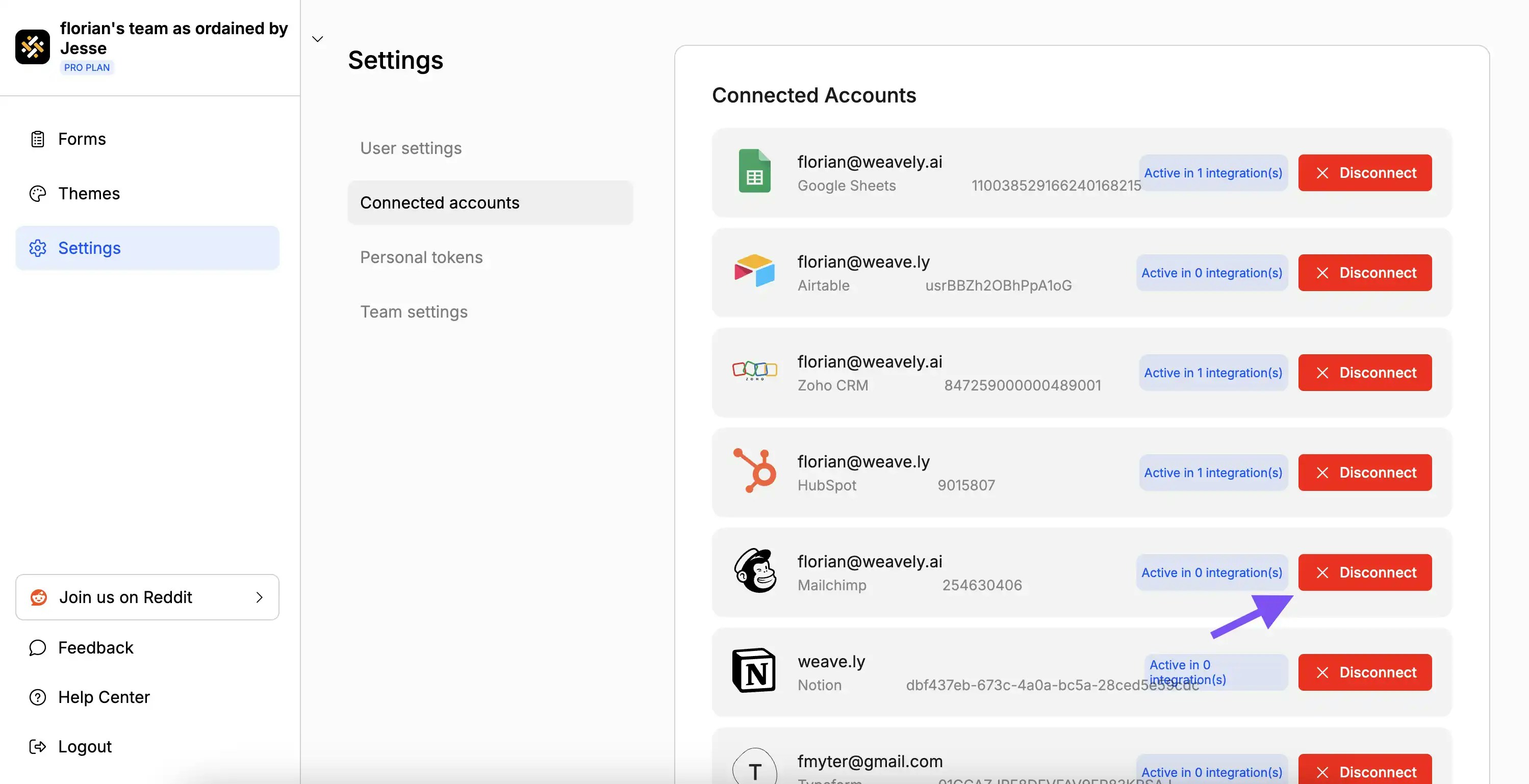Click the Notion logo icon
The width and height of the screenshot is (1529, 784).
754,671
